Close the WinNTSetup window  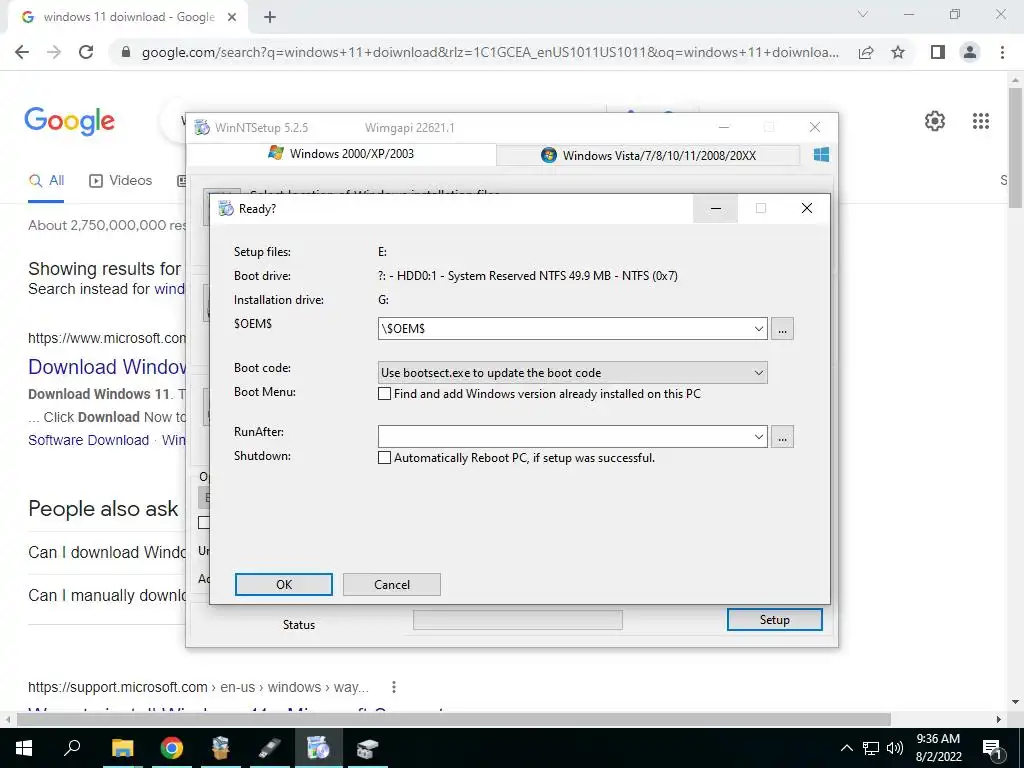click(x=814, y=127)
